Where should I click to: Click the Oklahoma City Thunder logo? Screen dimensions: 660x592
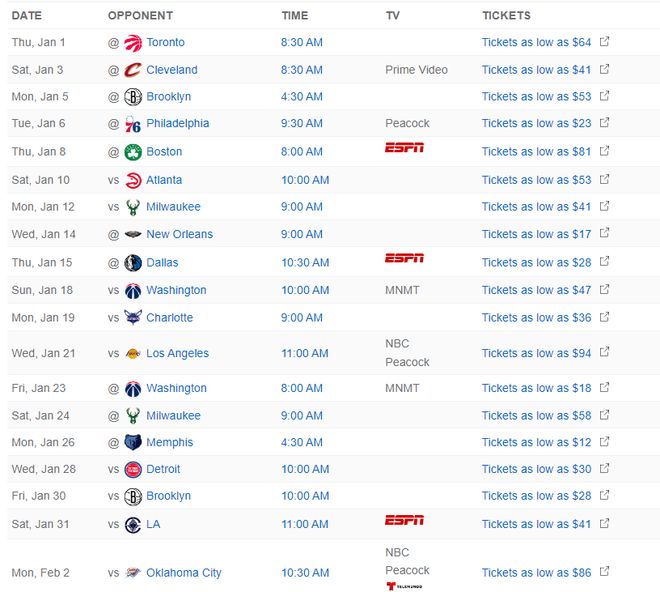(133, 573)
